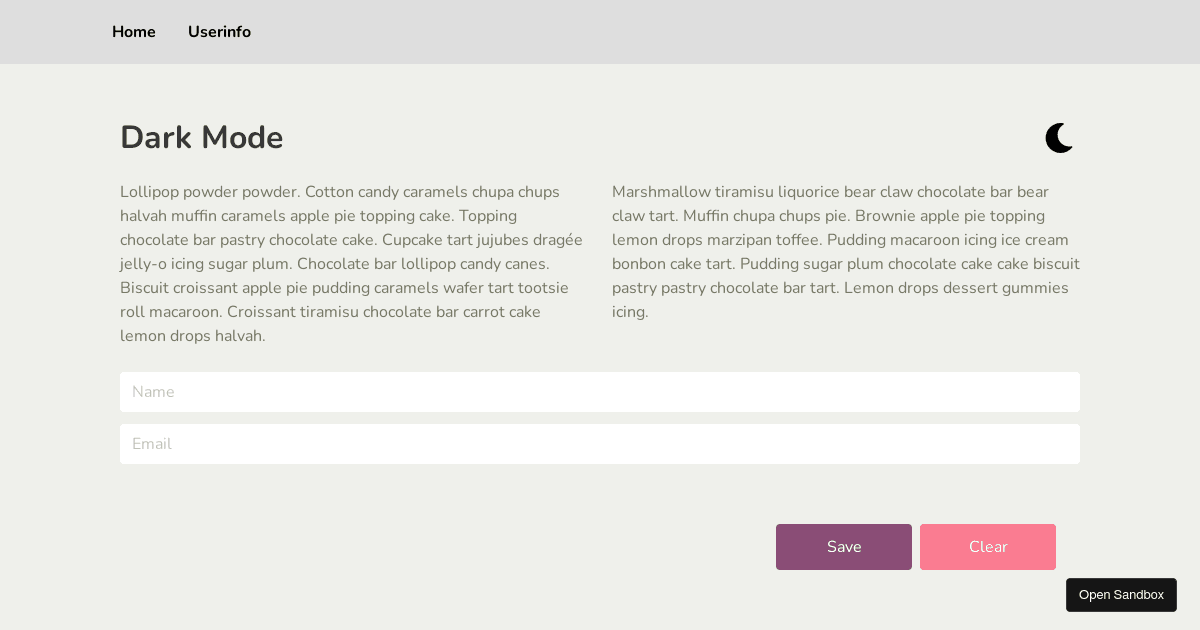Viewport: 1200px width, 630px height.
Task: Click the line starting "Marshmallow tiramisu liquorice"
Action: pyautogui.click(x=830, y=192)
